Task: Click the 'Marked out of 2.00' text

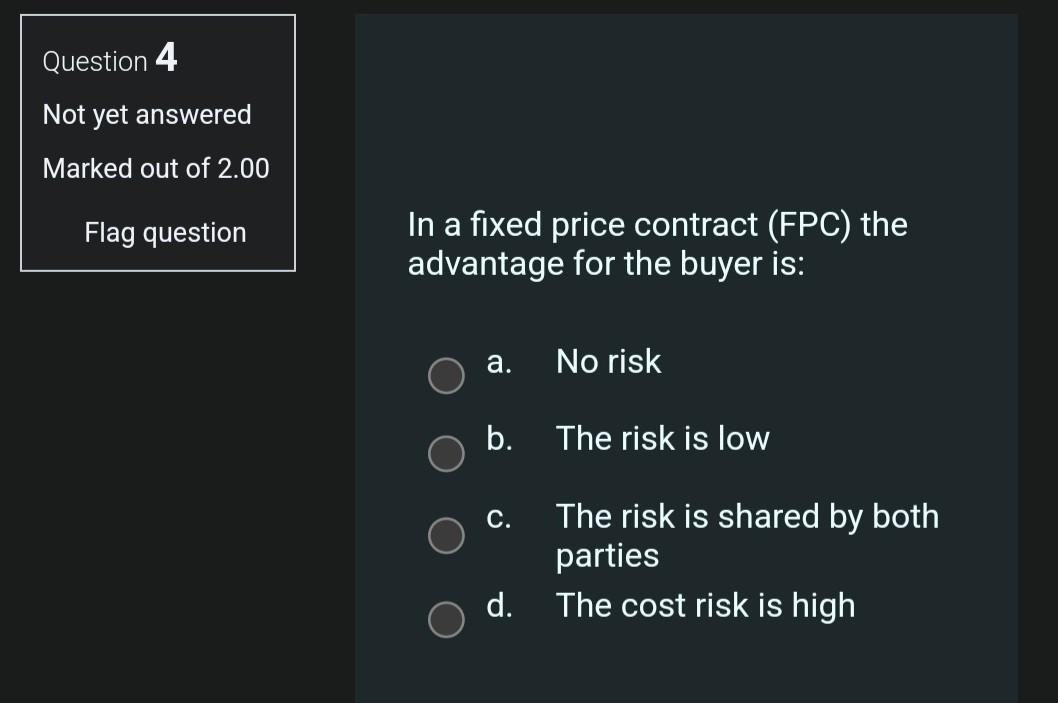Action: point(156,168)
